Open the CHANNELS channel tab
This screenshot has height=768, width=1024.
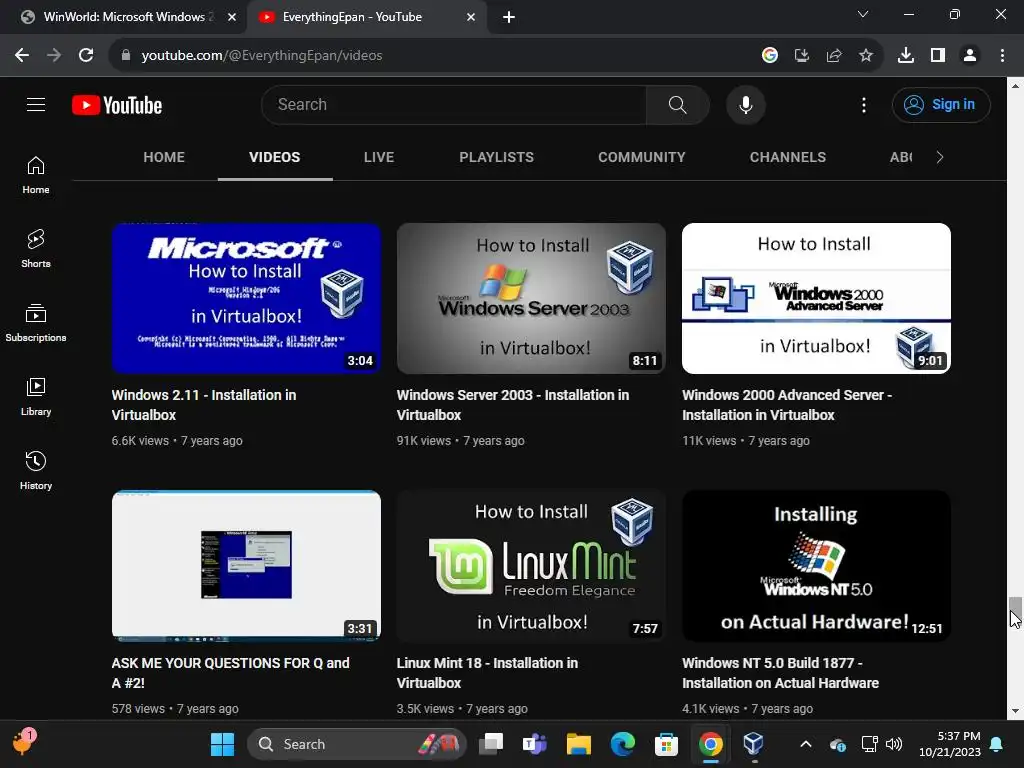pos(788,157)
